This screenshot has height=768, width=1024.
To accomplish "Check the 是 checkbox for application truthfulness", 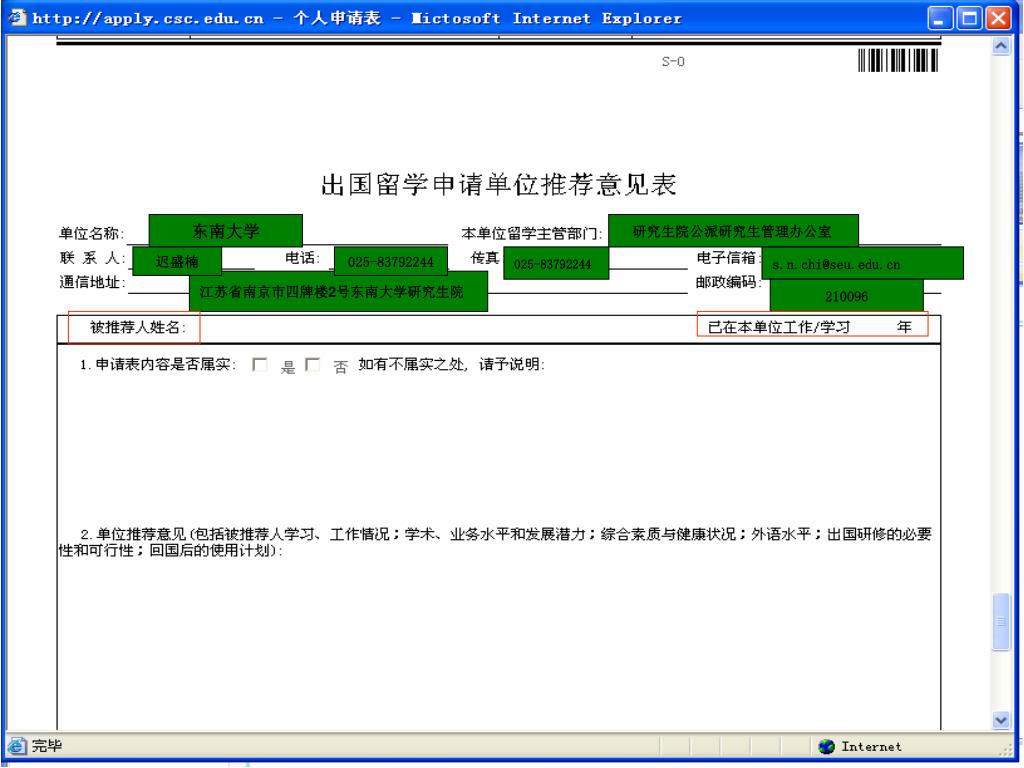I will (x=259, y=364).
